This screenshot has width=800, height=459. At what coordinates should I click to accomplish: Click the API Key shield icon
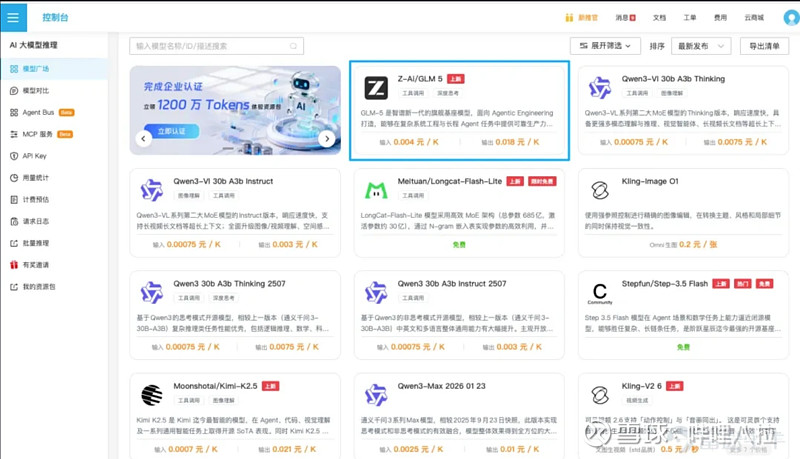pyautogui.click(x=14, y=156)
